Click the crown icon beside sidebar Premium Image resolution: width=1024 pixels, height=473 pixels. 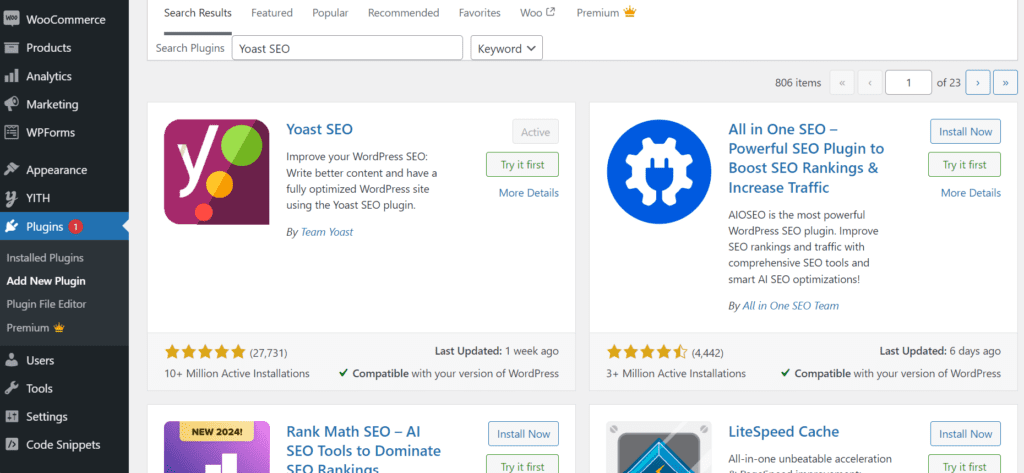click(59, 327)
